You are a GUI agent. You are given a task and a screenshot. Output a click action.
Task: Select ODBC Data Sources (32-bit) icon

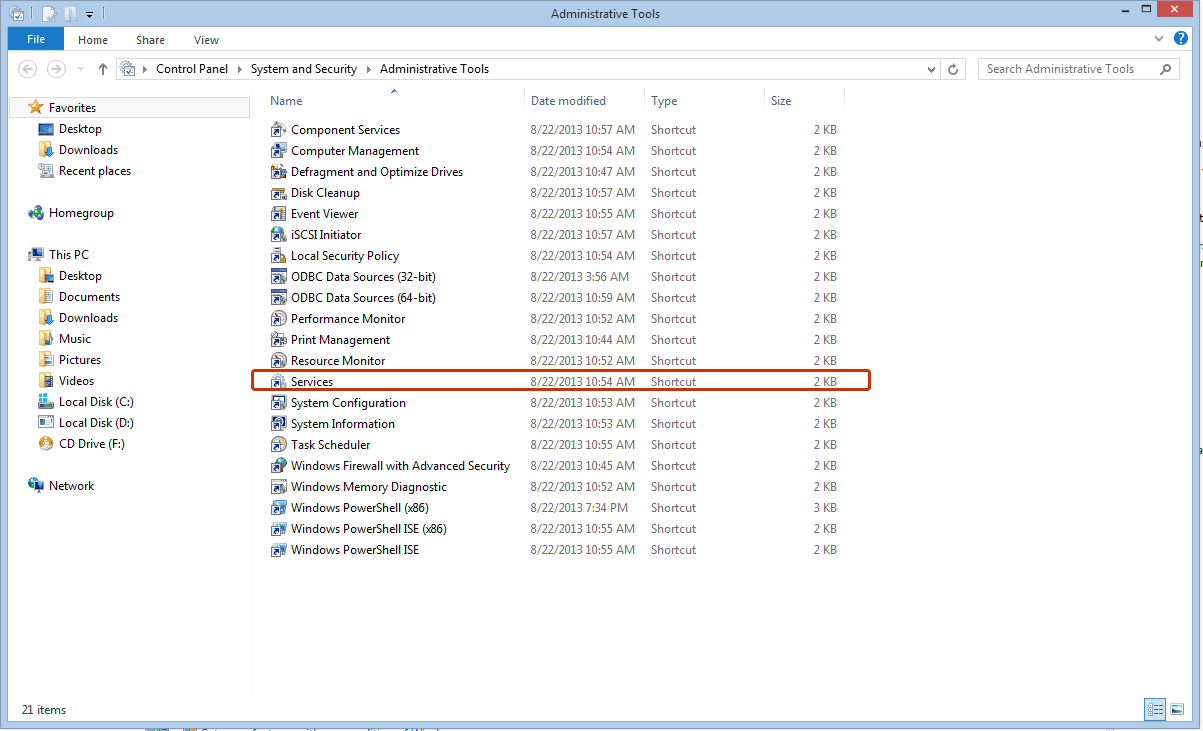(279, 277)
